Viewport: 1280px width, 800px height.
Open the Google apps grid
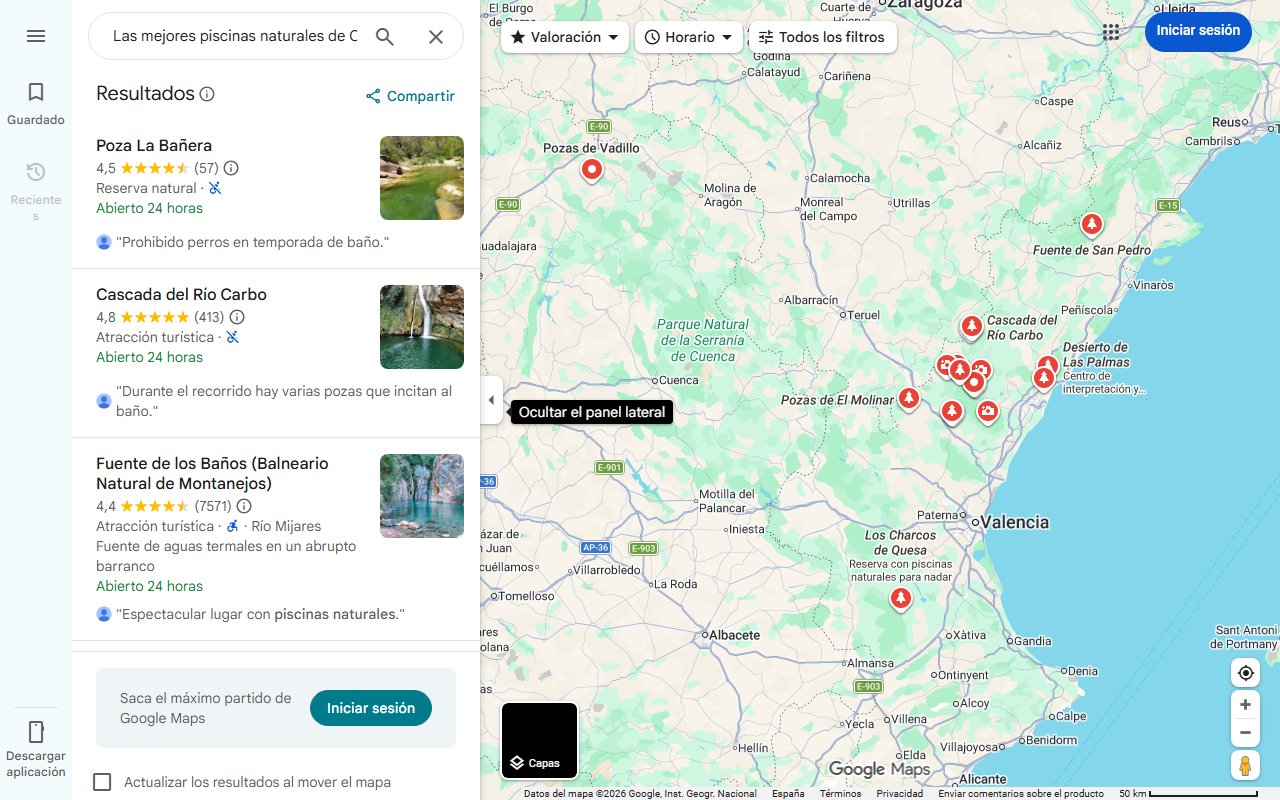[1111, 31]
